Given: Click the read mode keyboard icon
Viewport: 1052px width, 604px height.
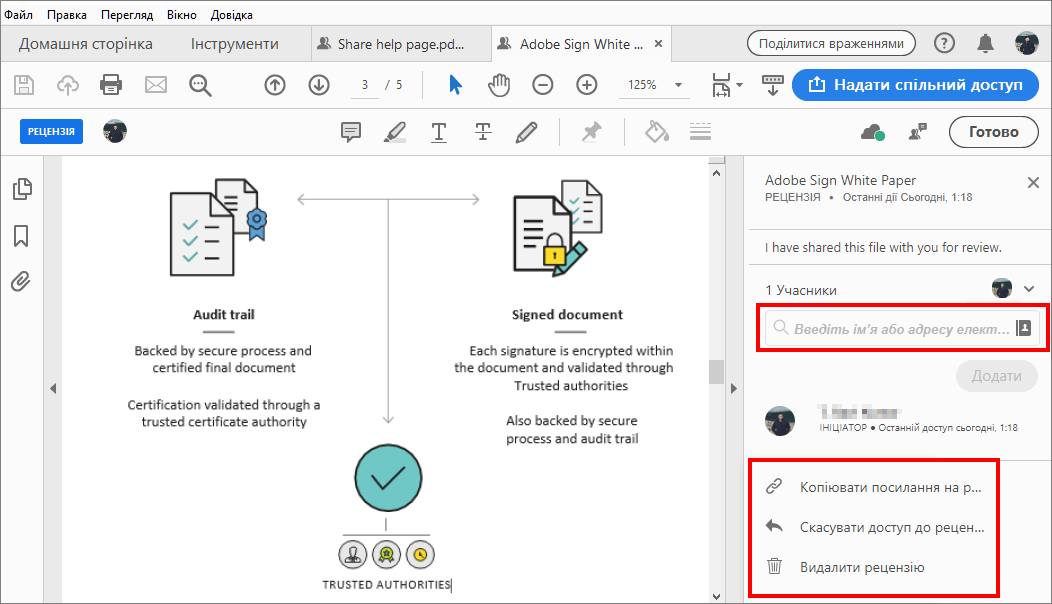Looking at the screenshot, I should tap(773, 85).
